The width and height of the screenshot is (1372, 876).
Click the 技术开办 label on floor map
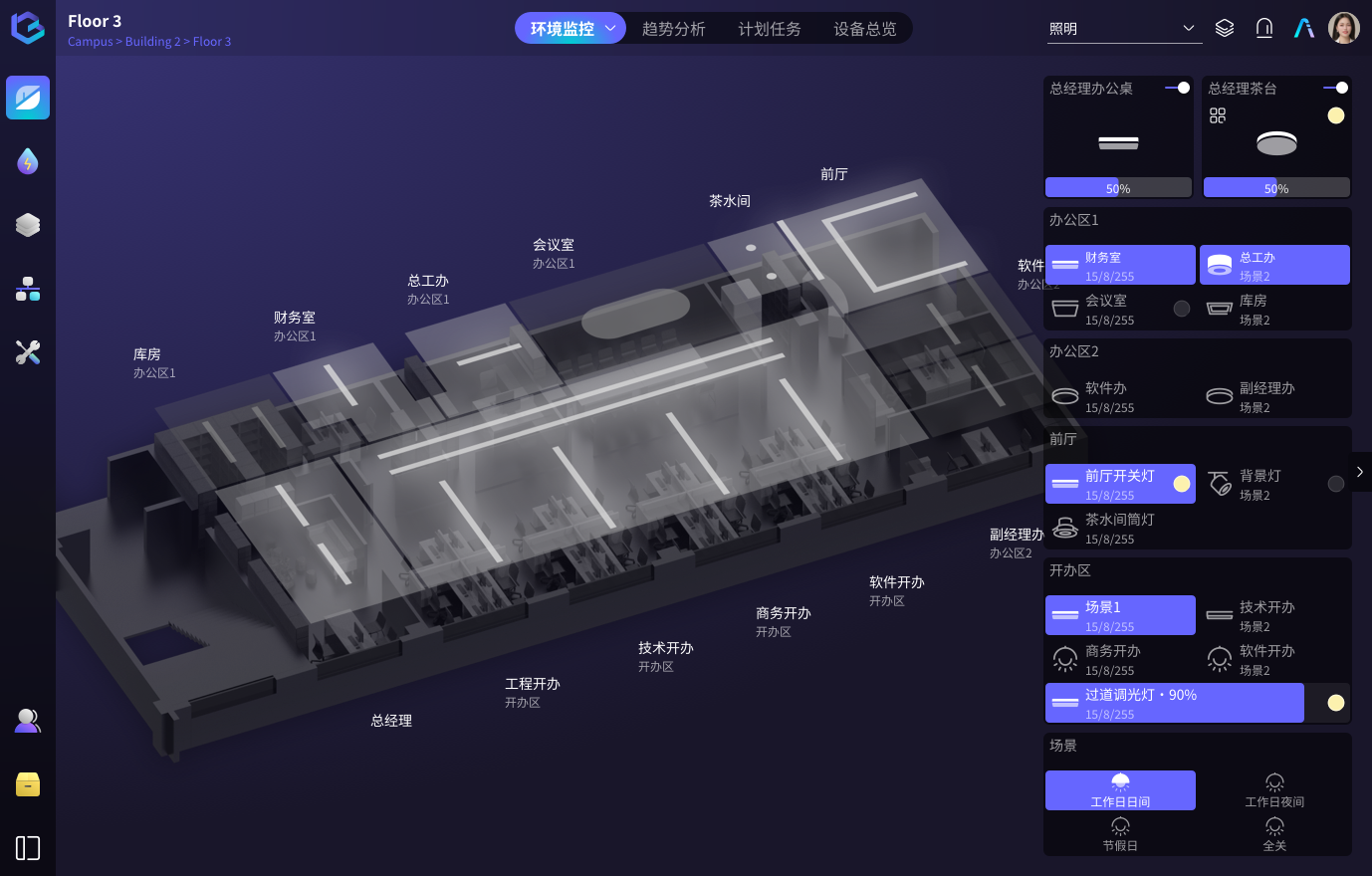666,648
